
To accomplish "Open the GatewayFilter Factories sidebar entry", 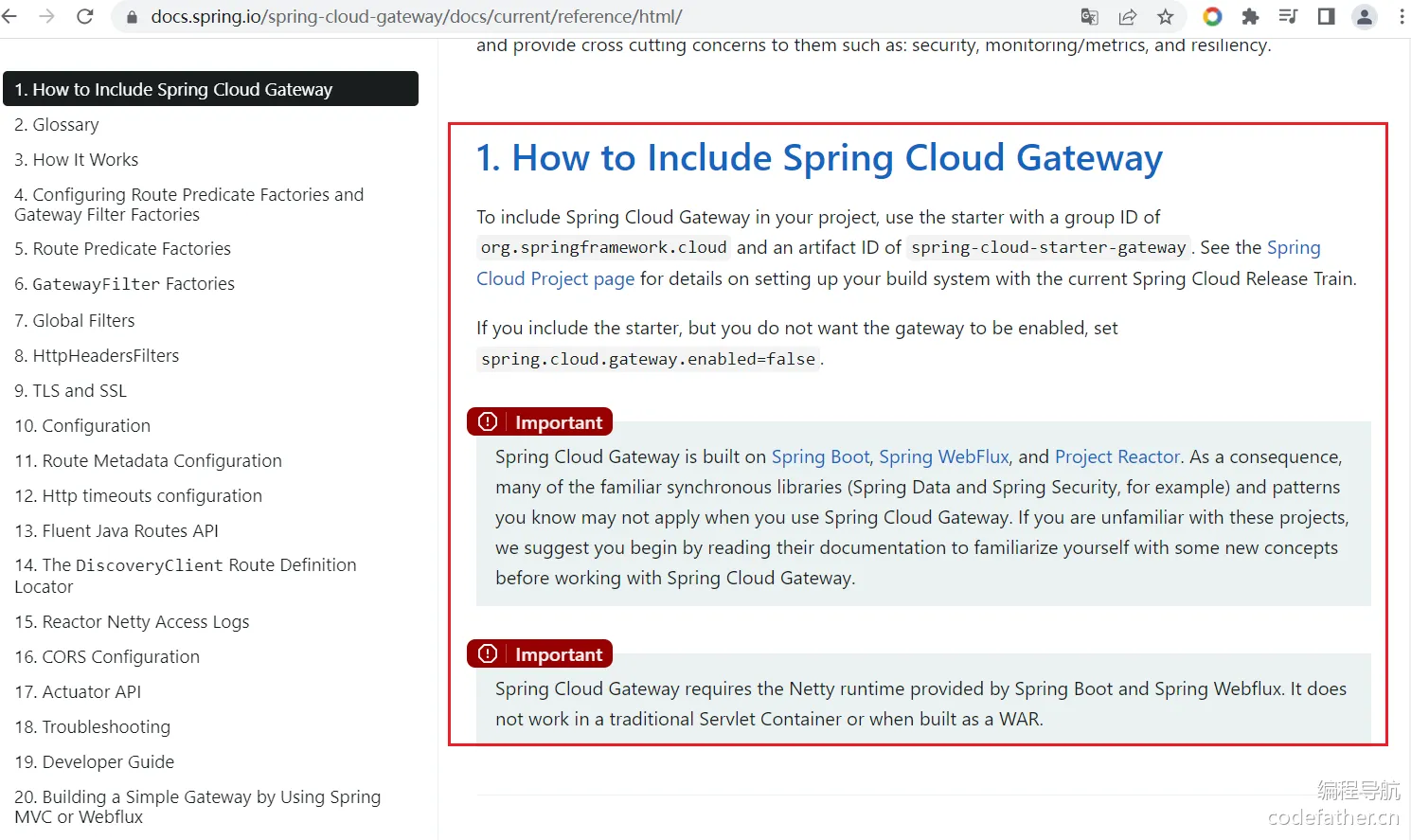I will point(125,284).
